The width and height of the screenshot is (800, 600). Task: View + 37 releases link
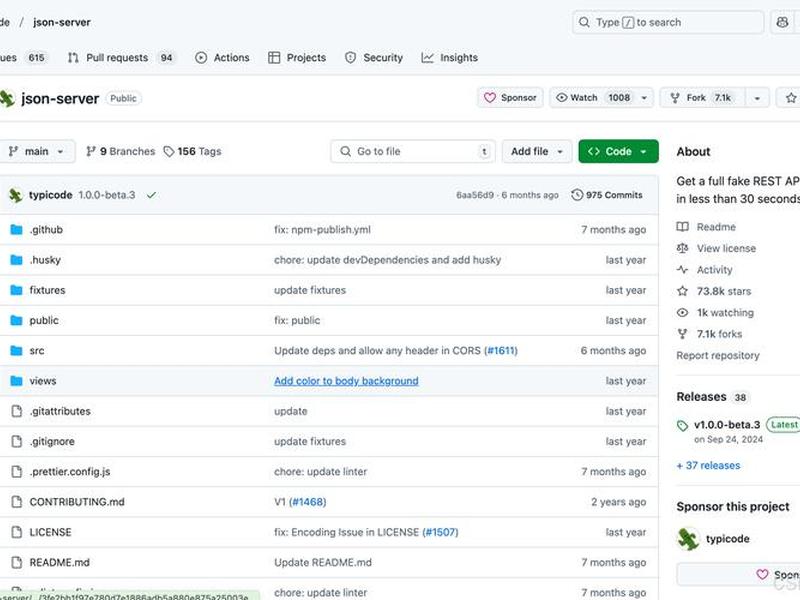[x=708, y=465]
